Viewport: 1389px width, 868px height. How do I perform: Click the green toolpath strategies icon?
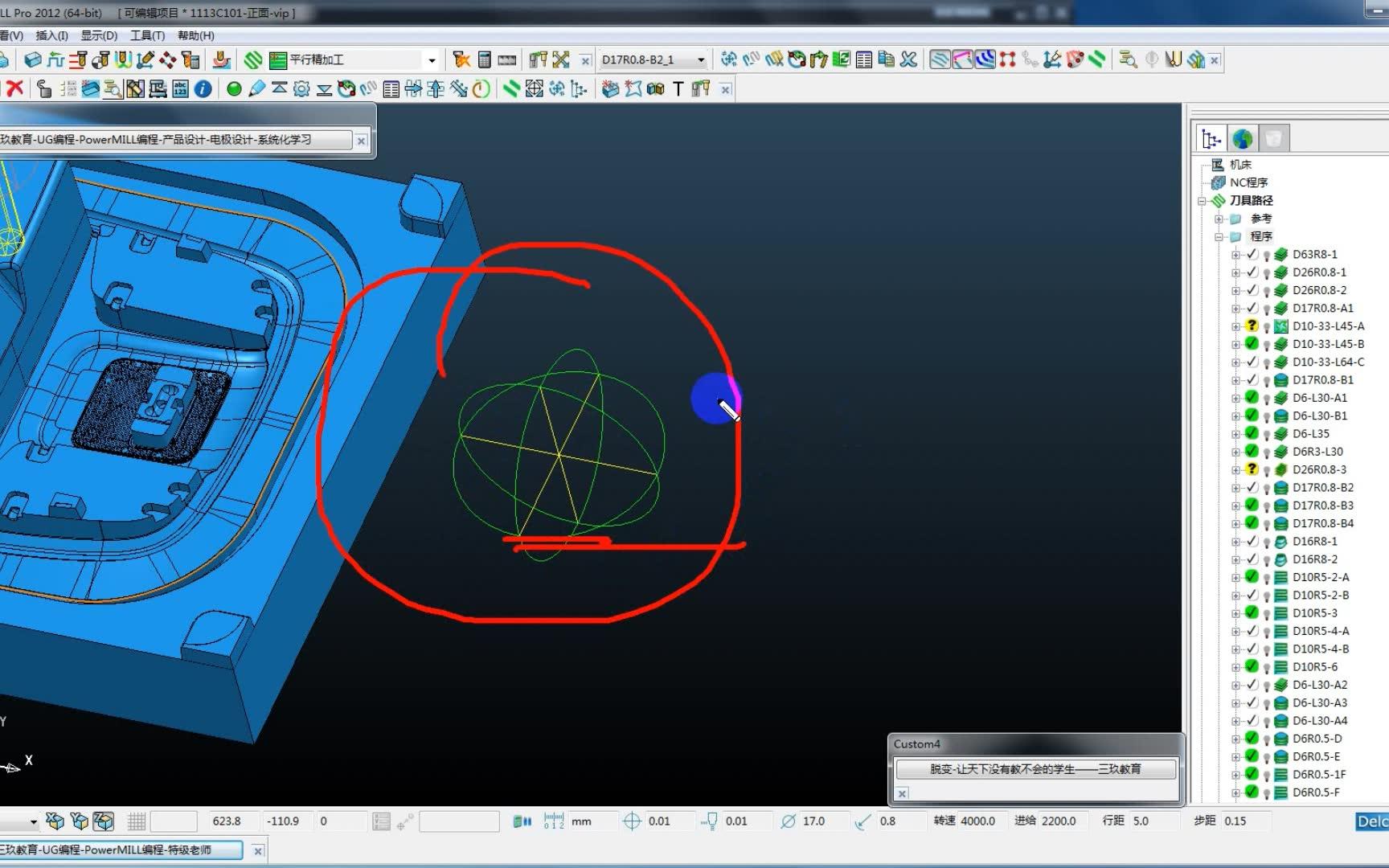[253, 59]
